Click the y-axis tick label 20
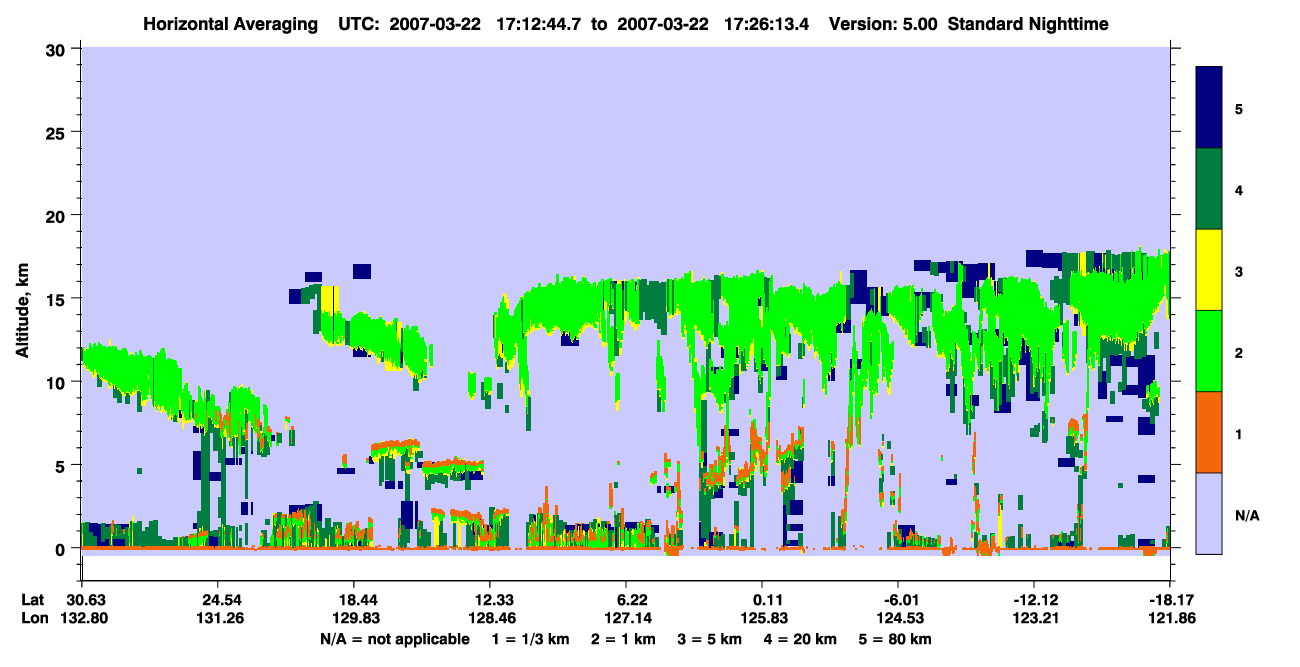Screen dimensions: 1300x667 [58, 216]
